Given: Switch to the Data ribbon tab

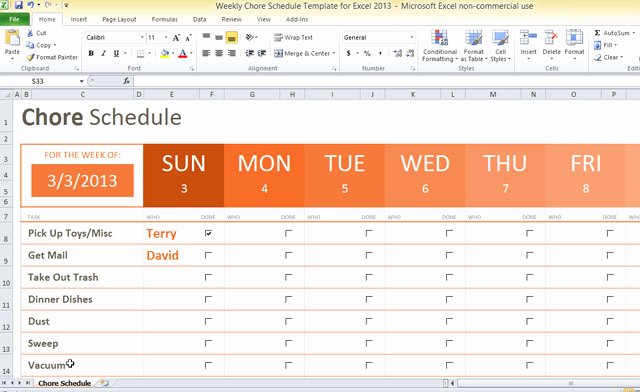Looking at the screenshot, I should click(200, 19).
